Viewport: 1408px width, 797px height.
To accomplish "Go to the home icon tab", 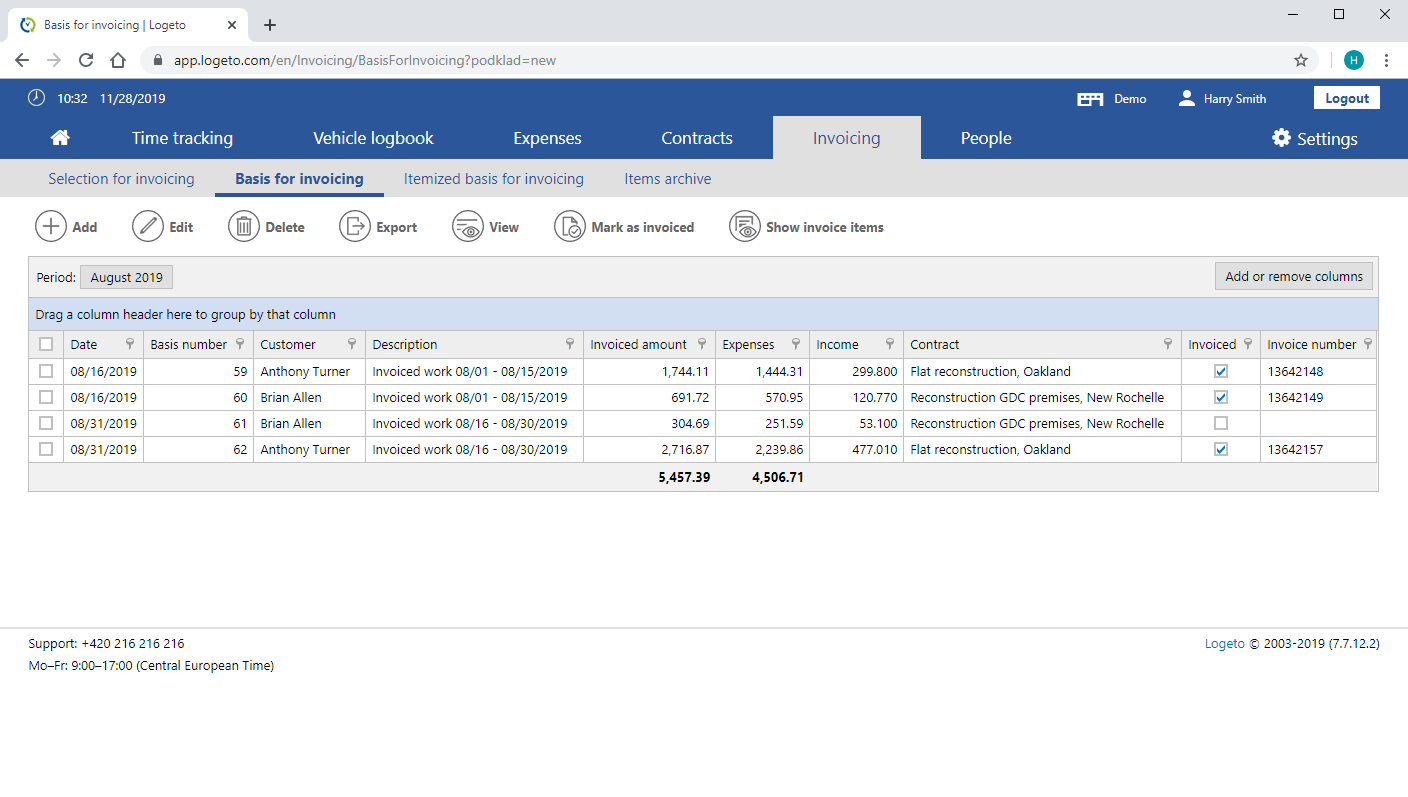I will (60, 138).
